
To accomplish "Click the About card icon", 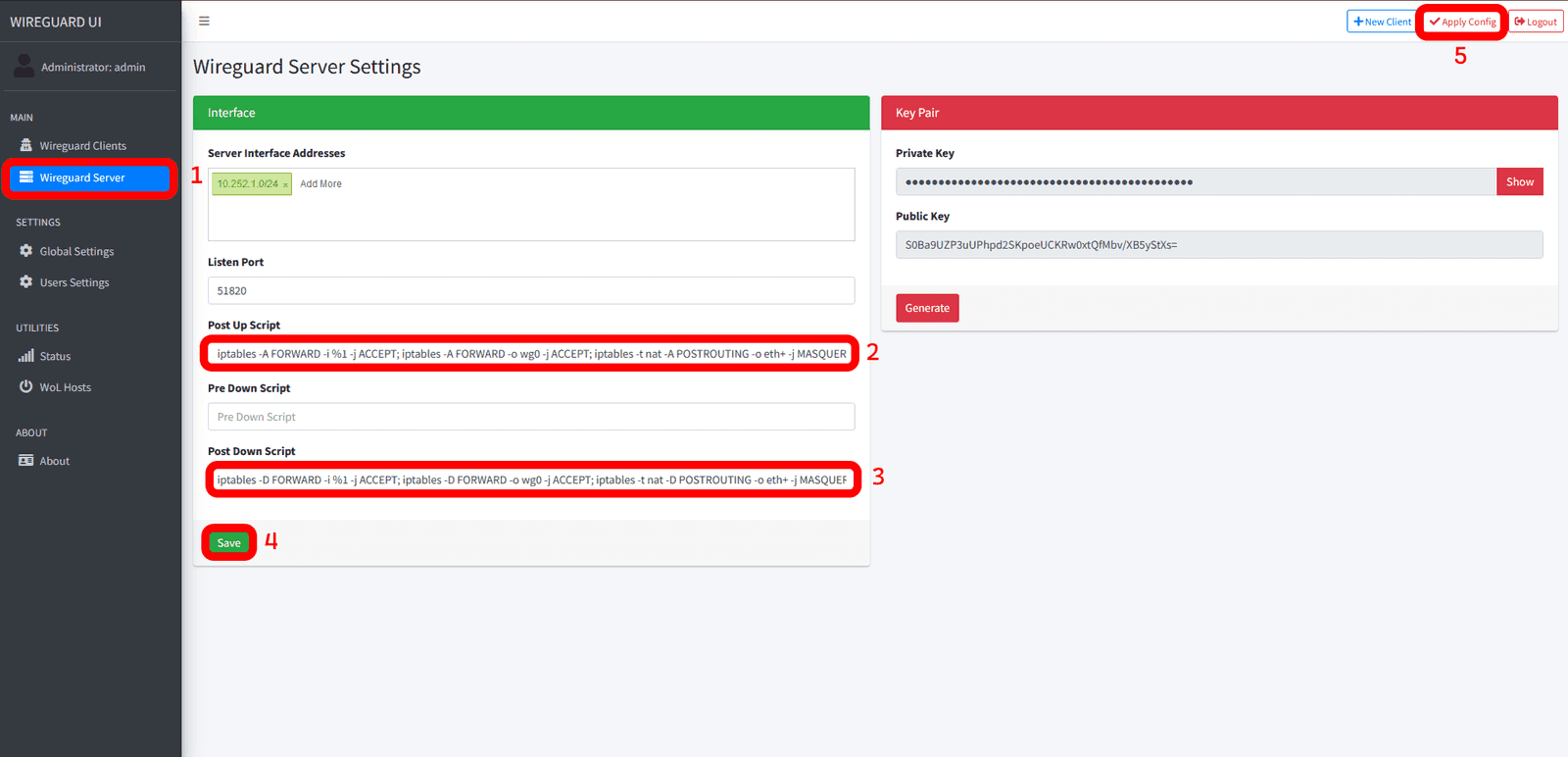I will click(x=26, y=461).
